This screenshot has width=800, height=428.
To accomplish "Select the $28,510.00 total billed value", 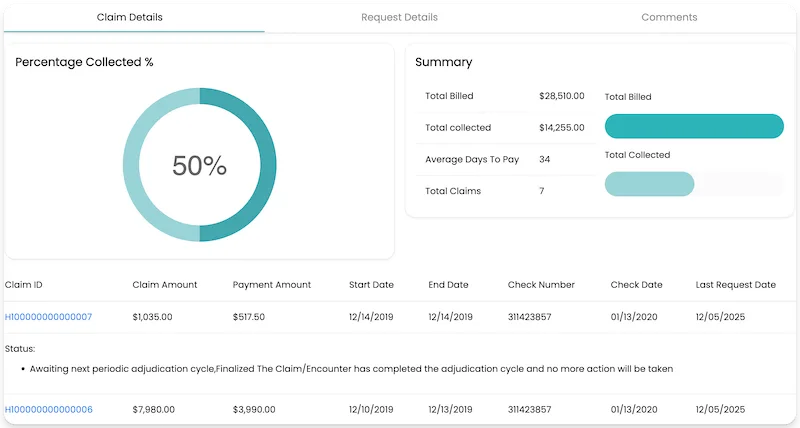I will tap(562, 96).
